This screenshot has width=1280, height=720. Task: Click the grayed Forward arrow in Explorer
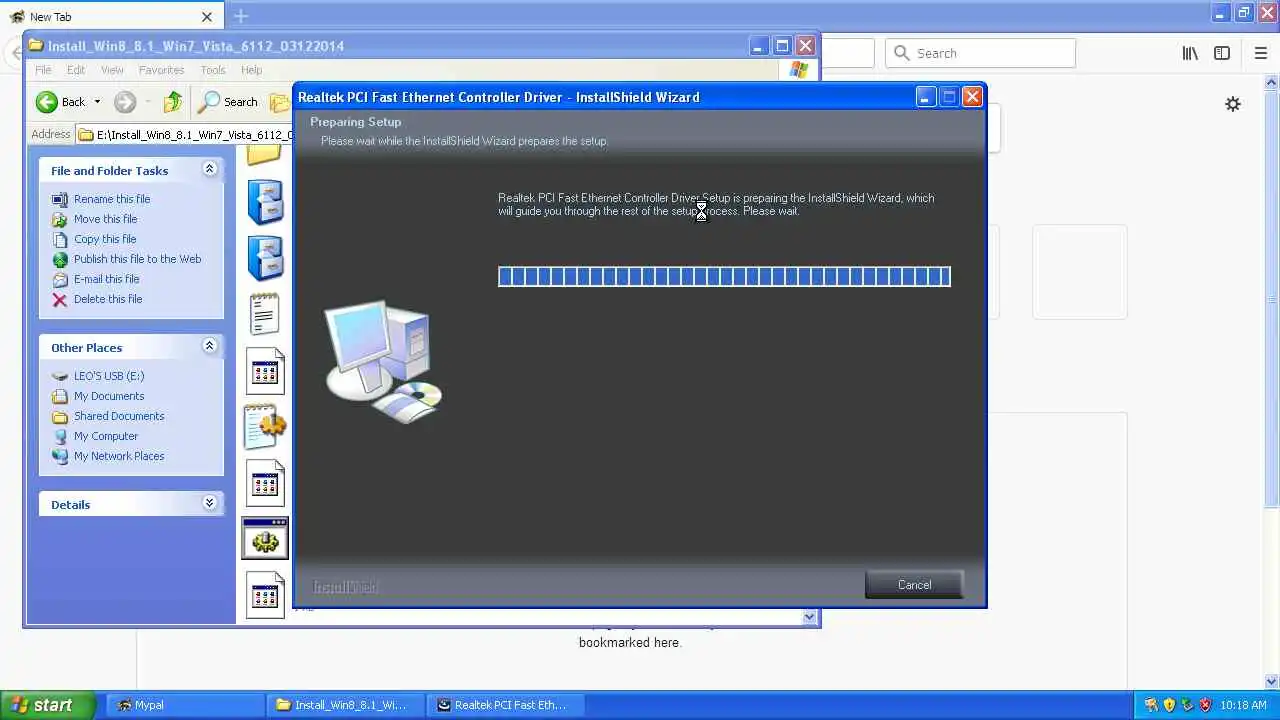[124, 102]
